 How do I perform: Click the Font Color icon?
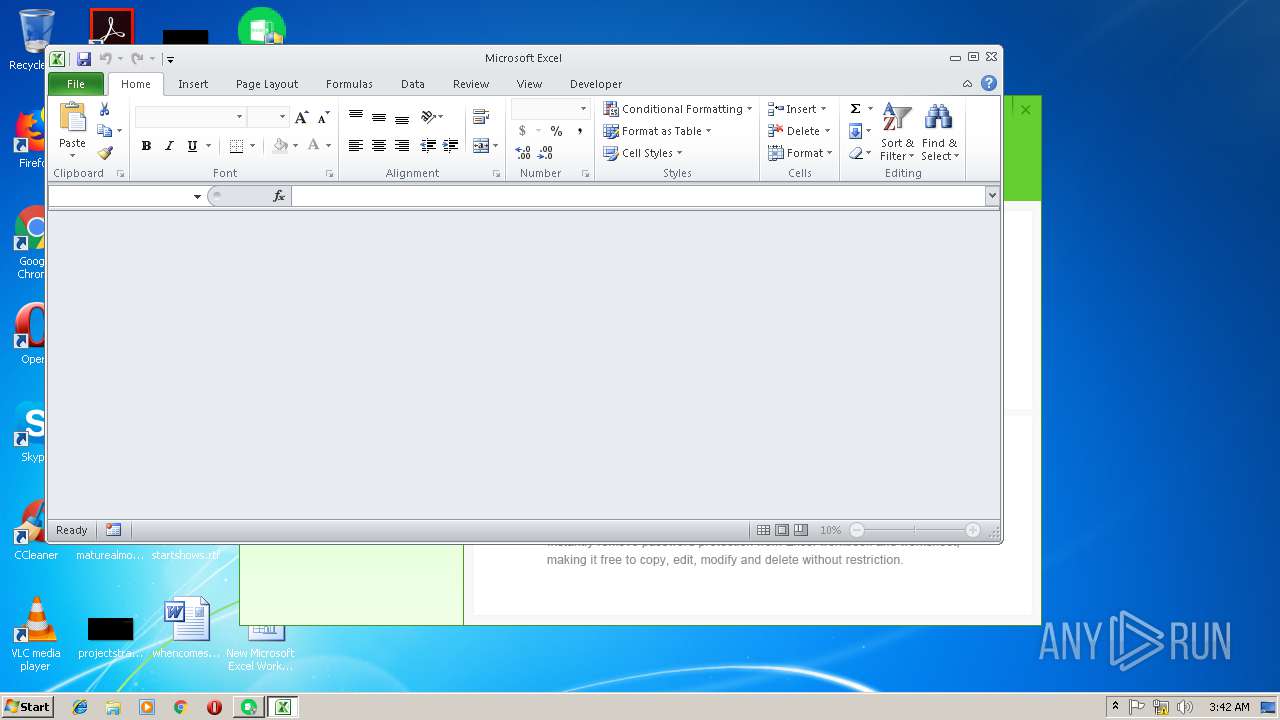[313, 146]
